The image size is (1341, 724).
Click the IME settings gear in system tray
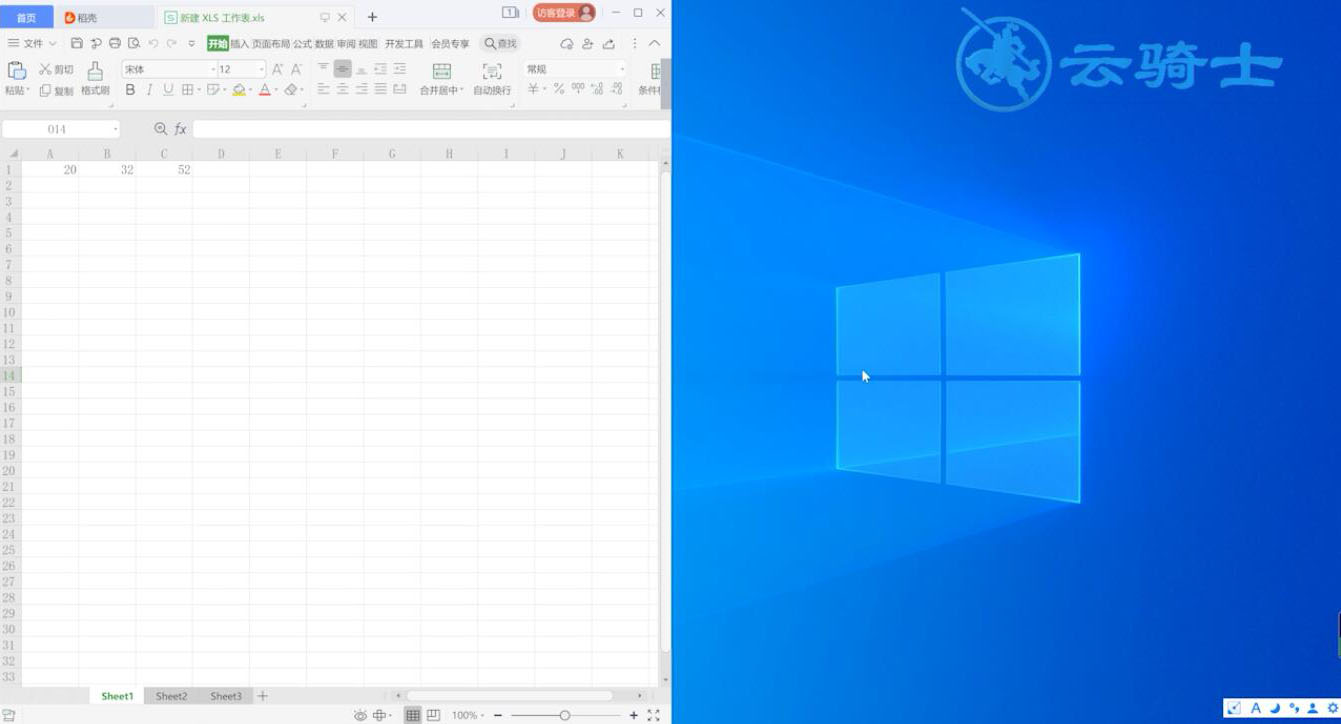pyautogui.click(x=1332, y=708)
